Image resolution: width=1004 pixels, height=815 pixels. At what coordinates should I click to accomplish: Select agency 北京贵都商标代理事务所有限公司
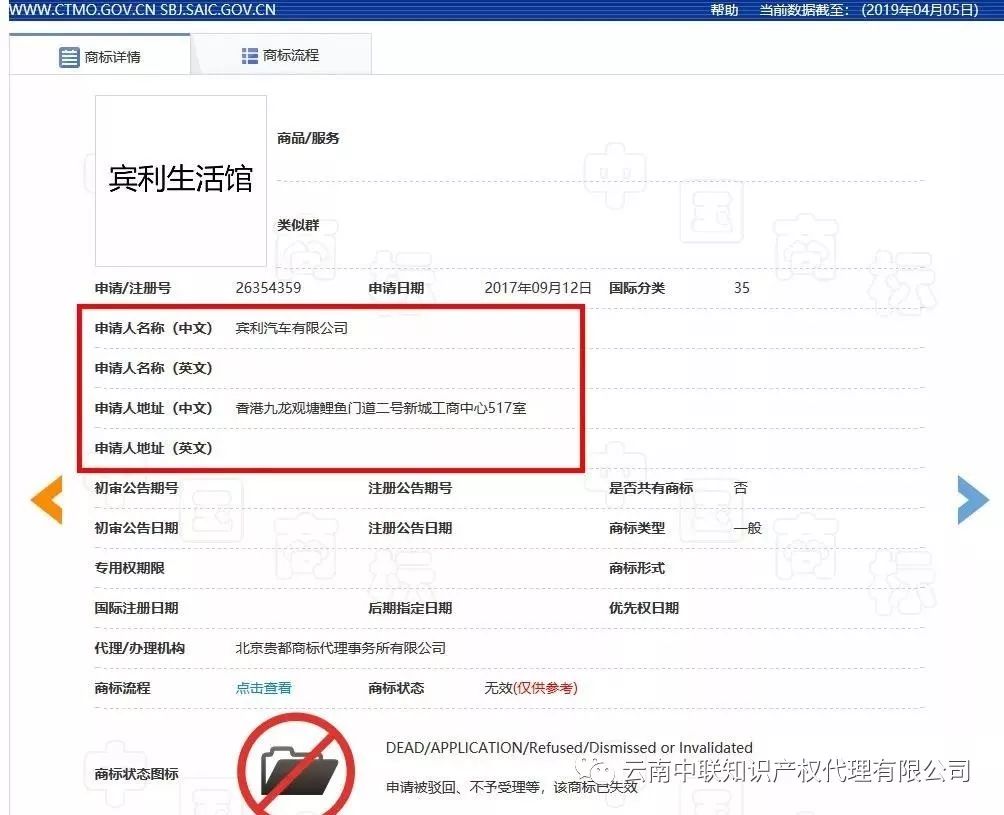(341, 648)
